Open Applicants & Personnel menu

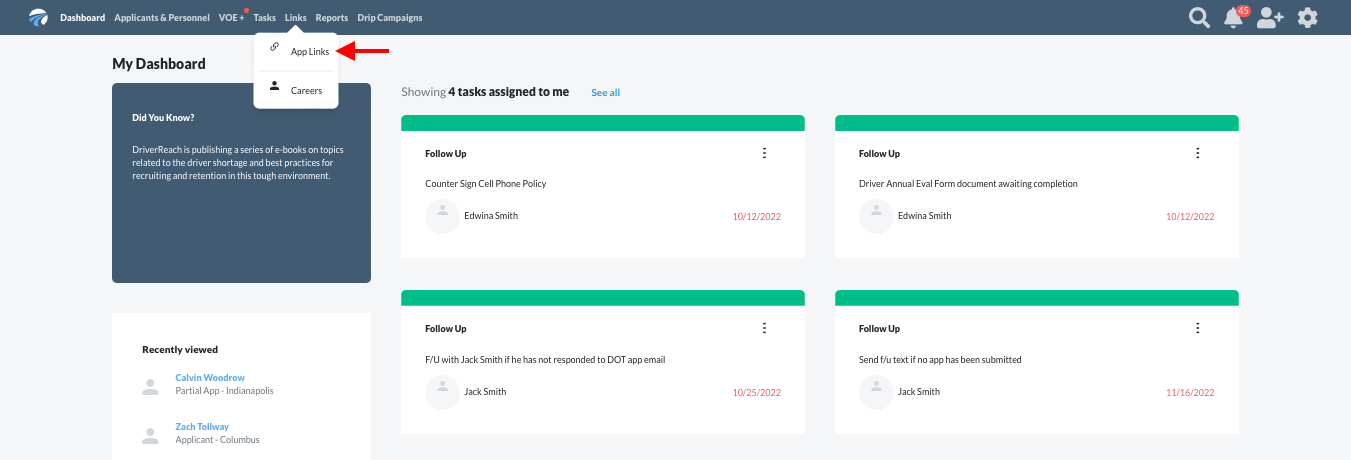(x=162, y=18)
